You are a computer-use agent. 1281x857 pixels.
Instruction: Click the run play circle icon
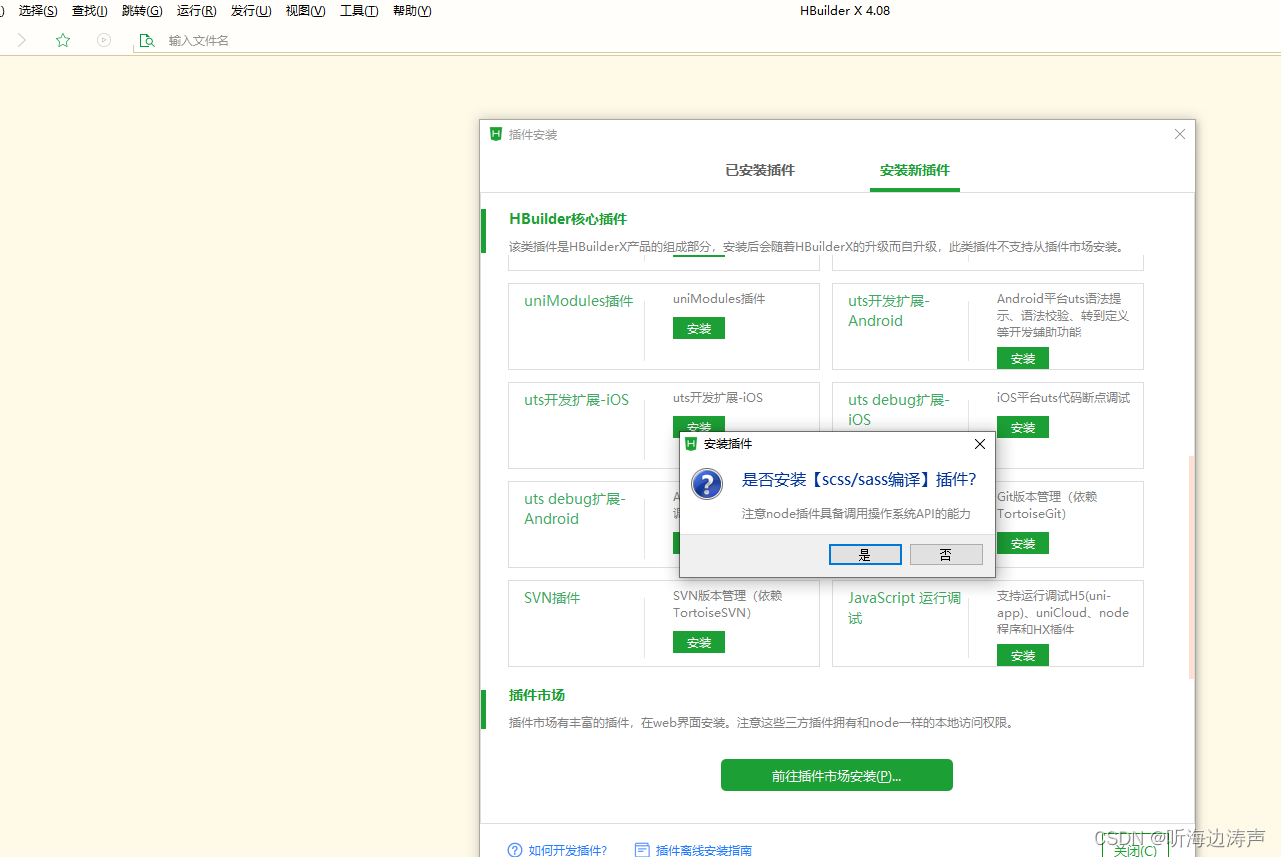click(104, 40)
